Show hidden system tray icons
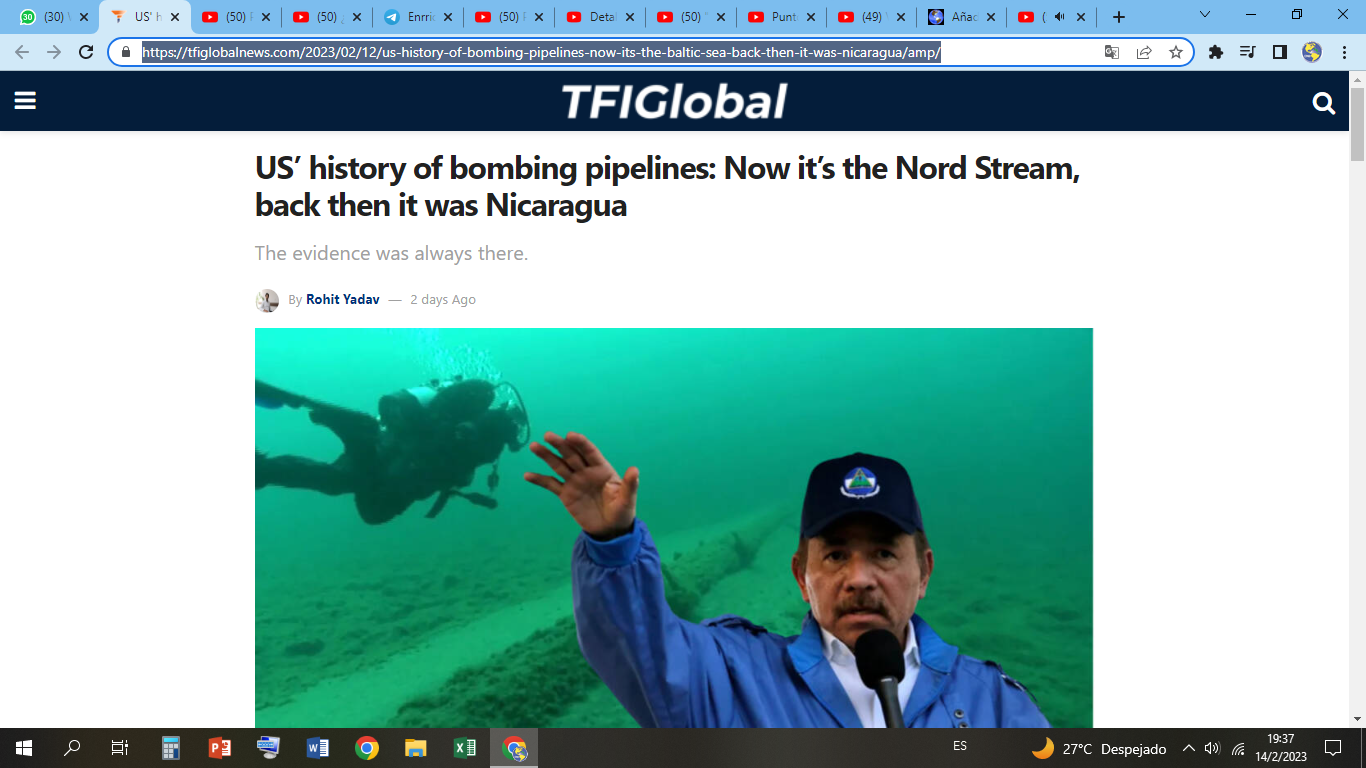This screenshot has width=1366, height=768. [1189, 748]
